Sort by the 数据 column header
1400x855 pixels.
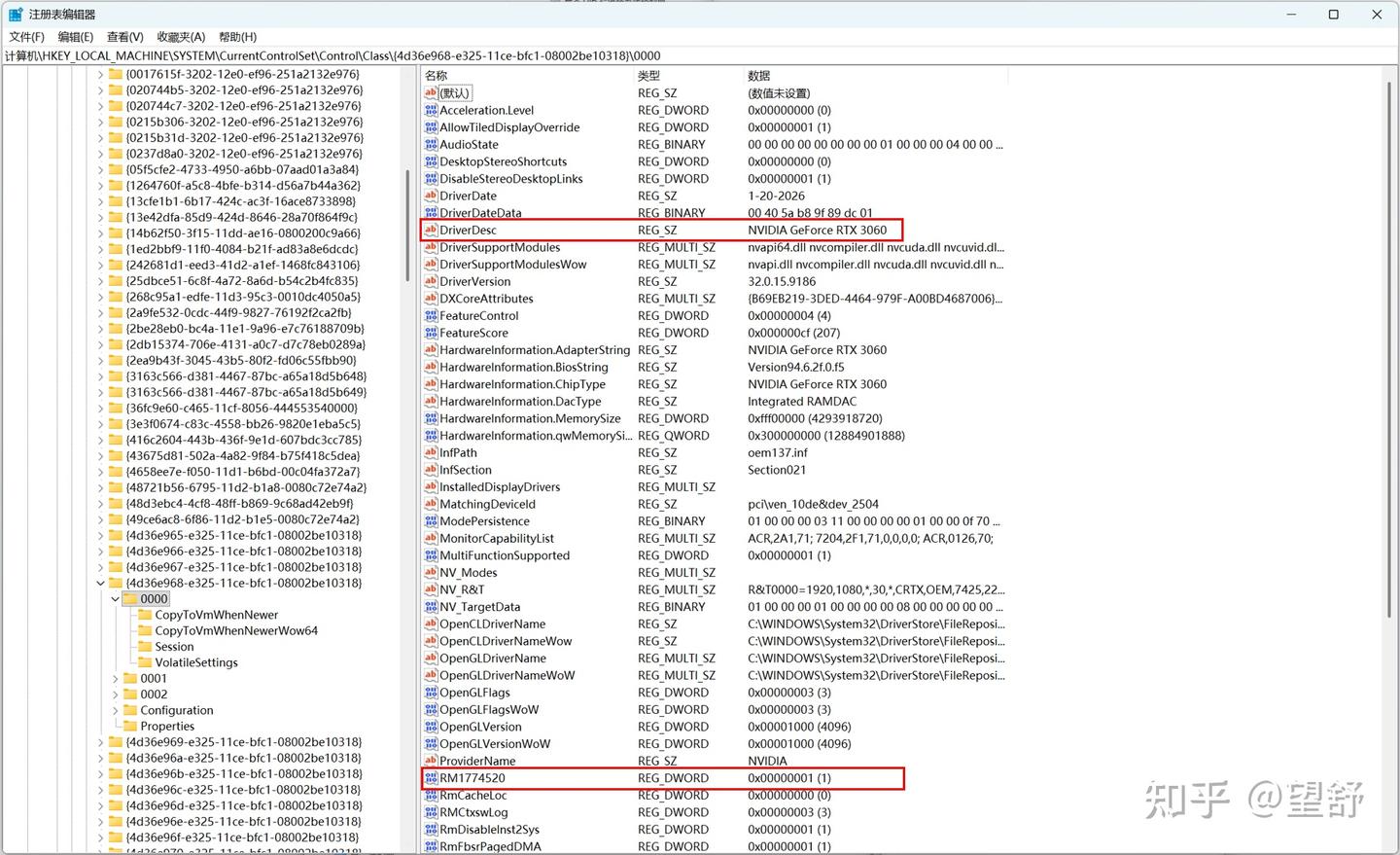click(x=875, y=76)
